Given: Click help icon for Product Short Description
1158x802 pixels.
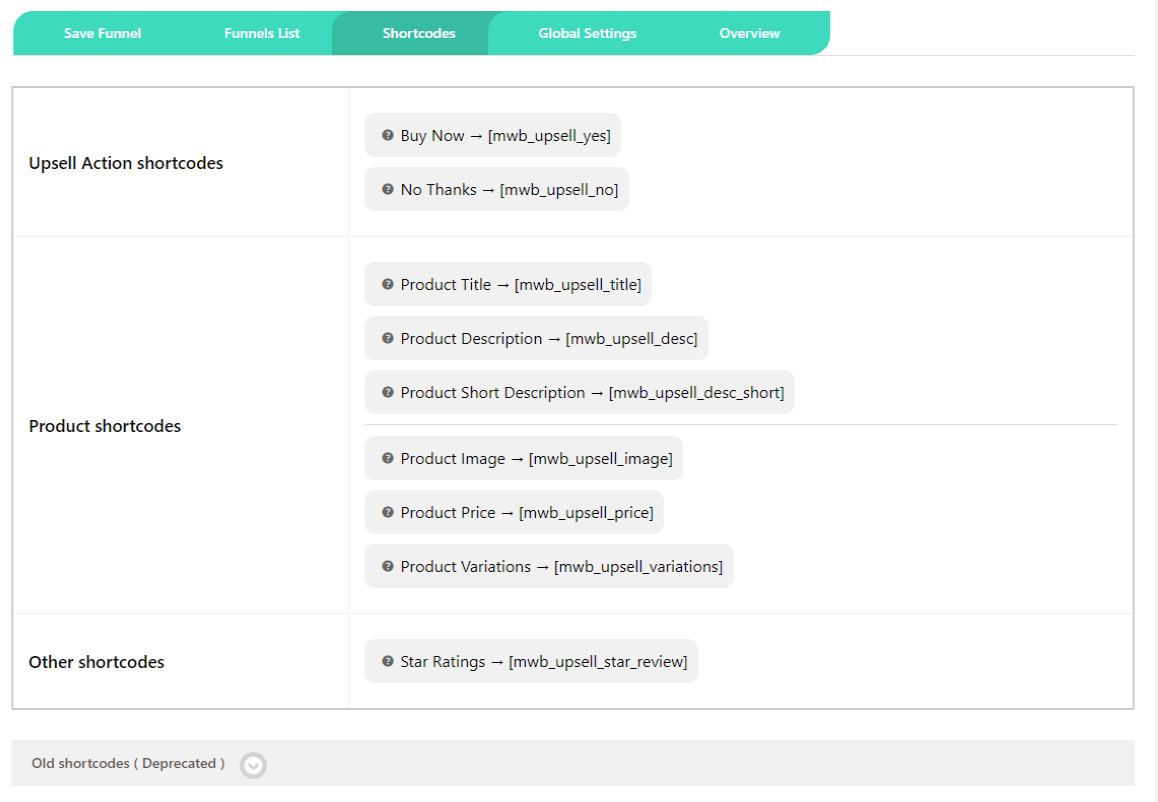Looking at the screenshot, I should point(388,392).
